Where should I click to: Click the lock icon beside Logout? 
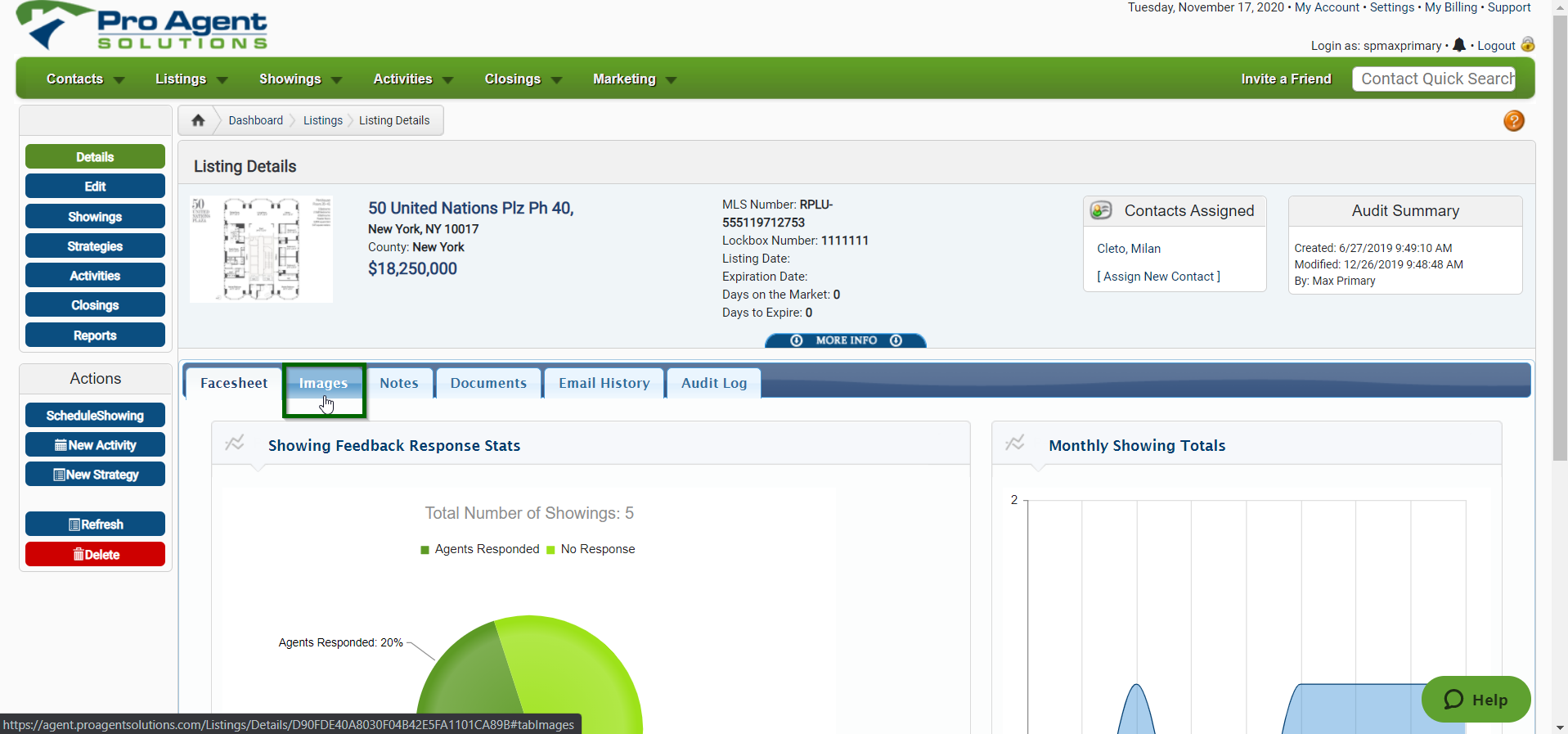pyautogui.click(x=1527, y=44)
